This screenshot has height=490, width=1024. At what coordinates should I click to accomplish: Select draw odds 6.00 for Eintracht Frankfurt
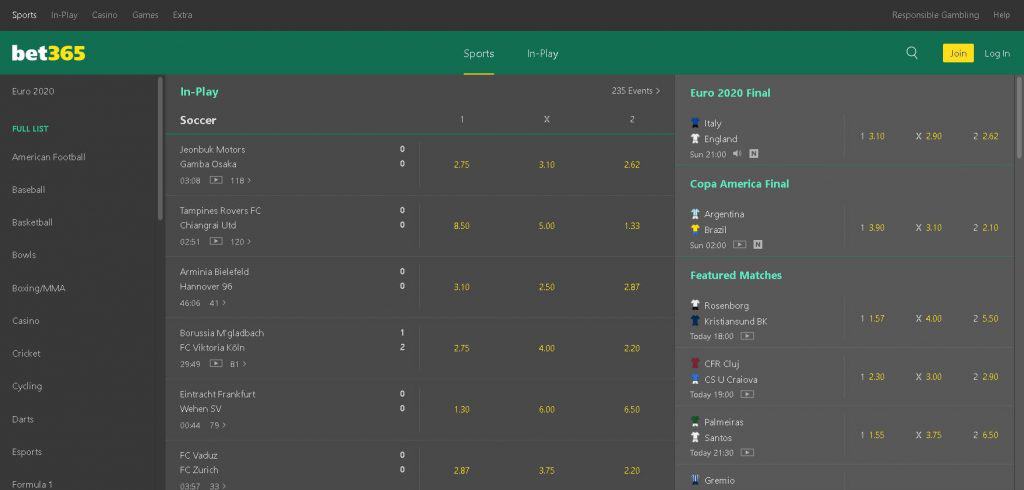click(547, 409)
